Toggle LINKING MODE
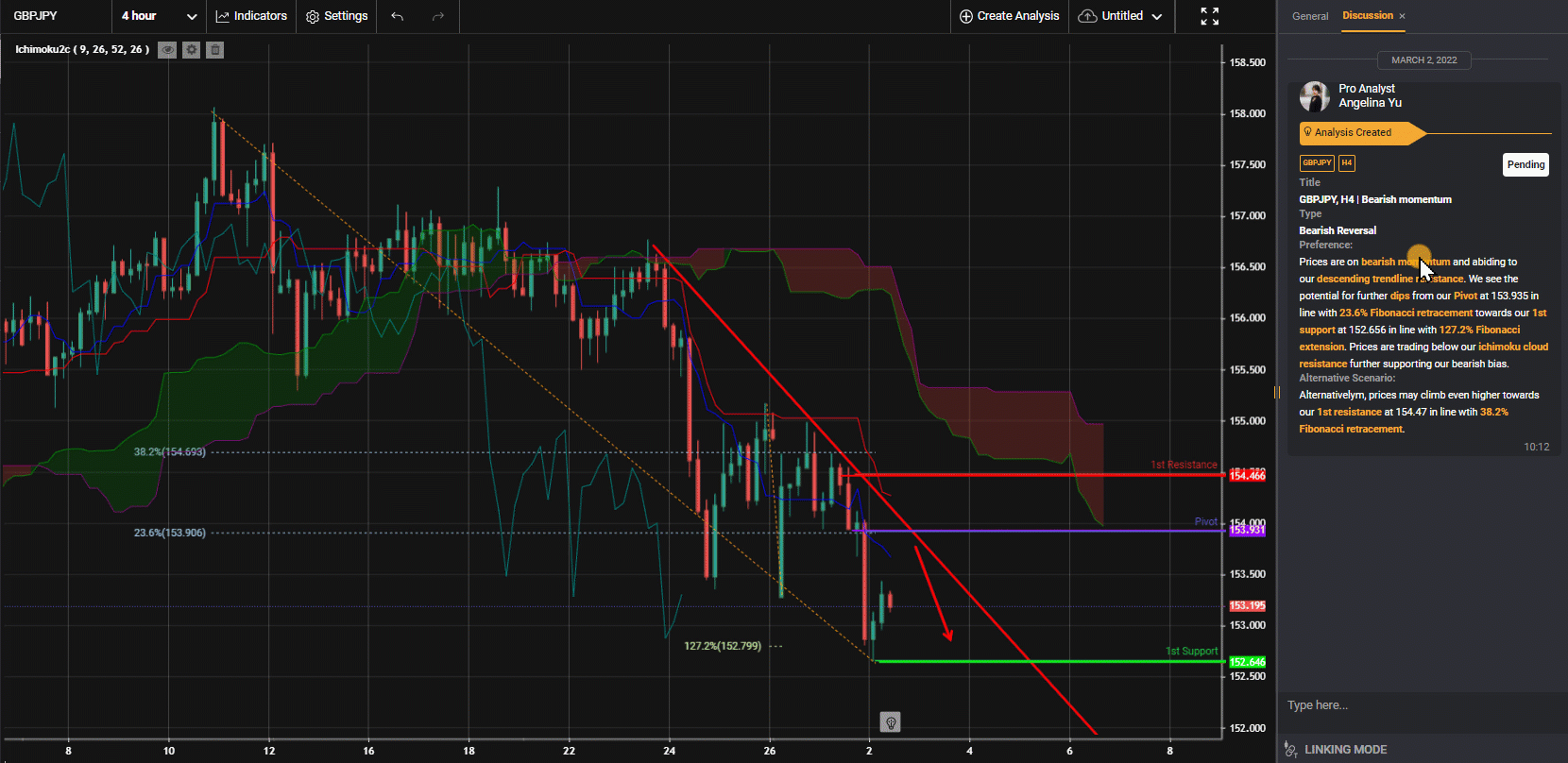The width and height of the screenshot is (1568, 763). click(1336, 750)
